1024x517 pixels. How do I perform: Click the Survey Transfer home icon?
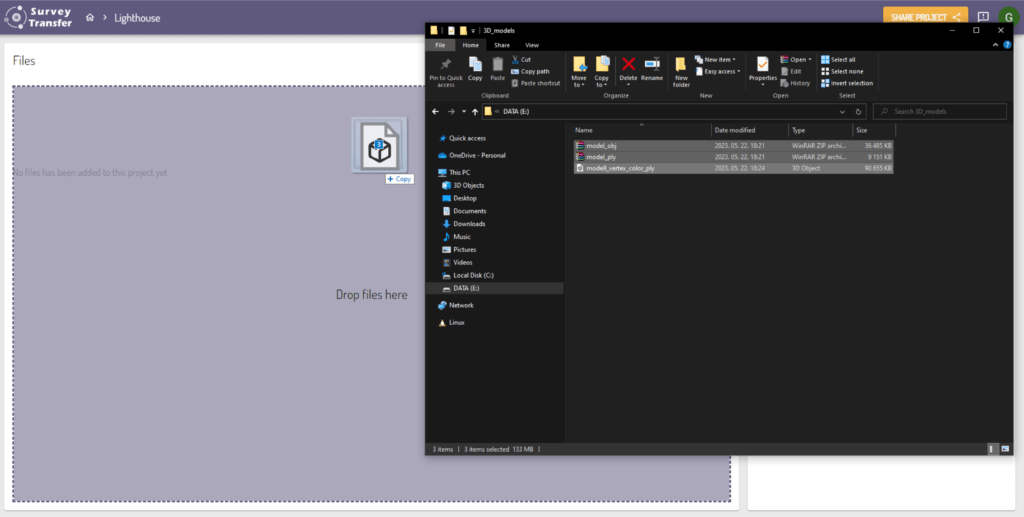90,18
